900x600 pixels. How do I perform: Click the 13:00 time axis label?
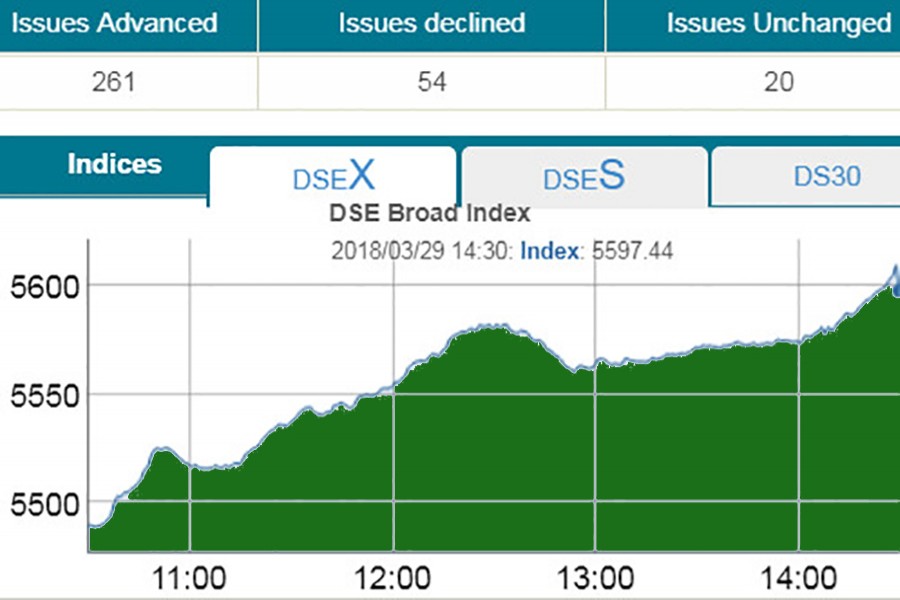pos(596,578)
